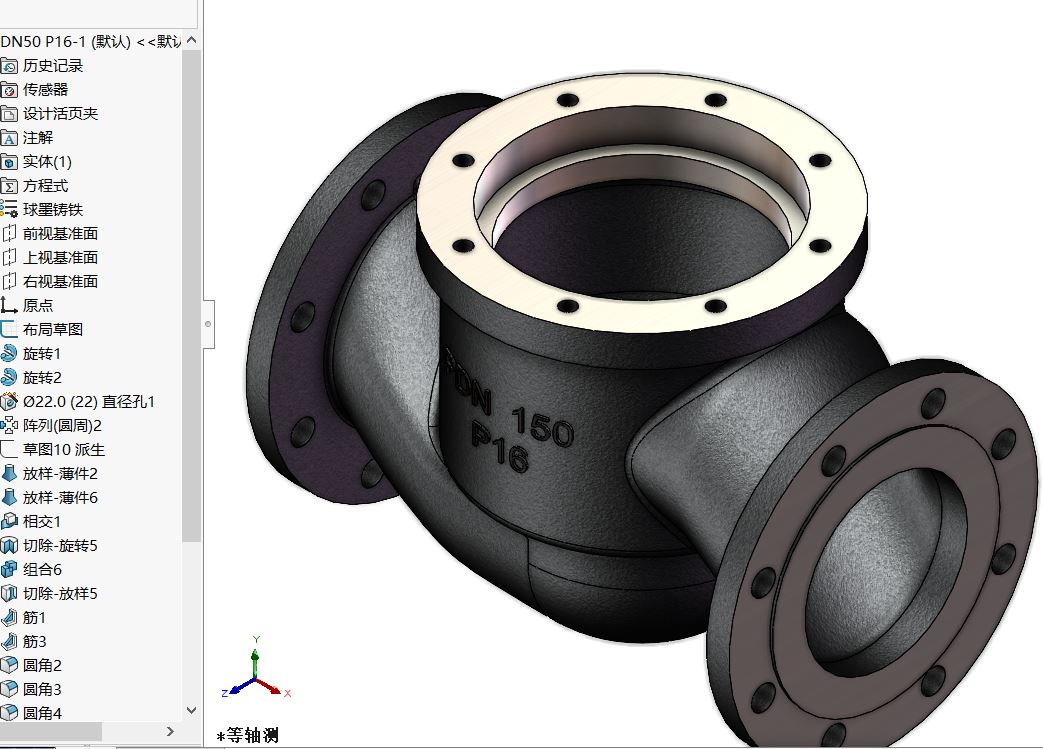Viewport: 1043px width, 749px height.
Task: Click the 注解 annotations icon
Action: coord(9,138)
